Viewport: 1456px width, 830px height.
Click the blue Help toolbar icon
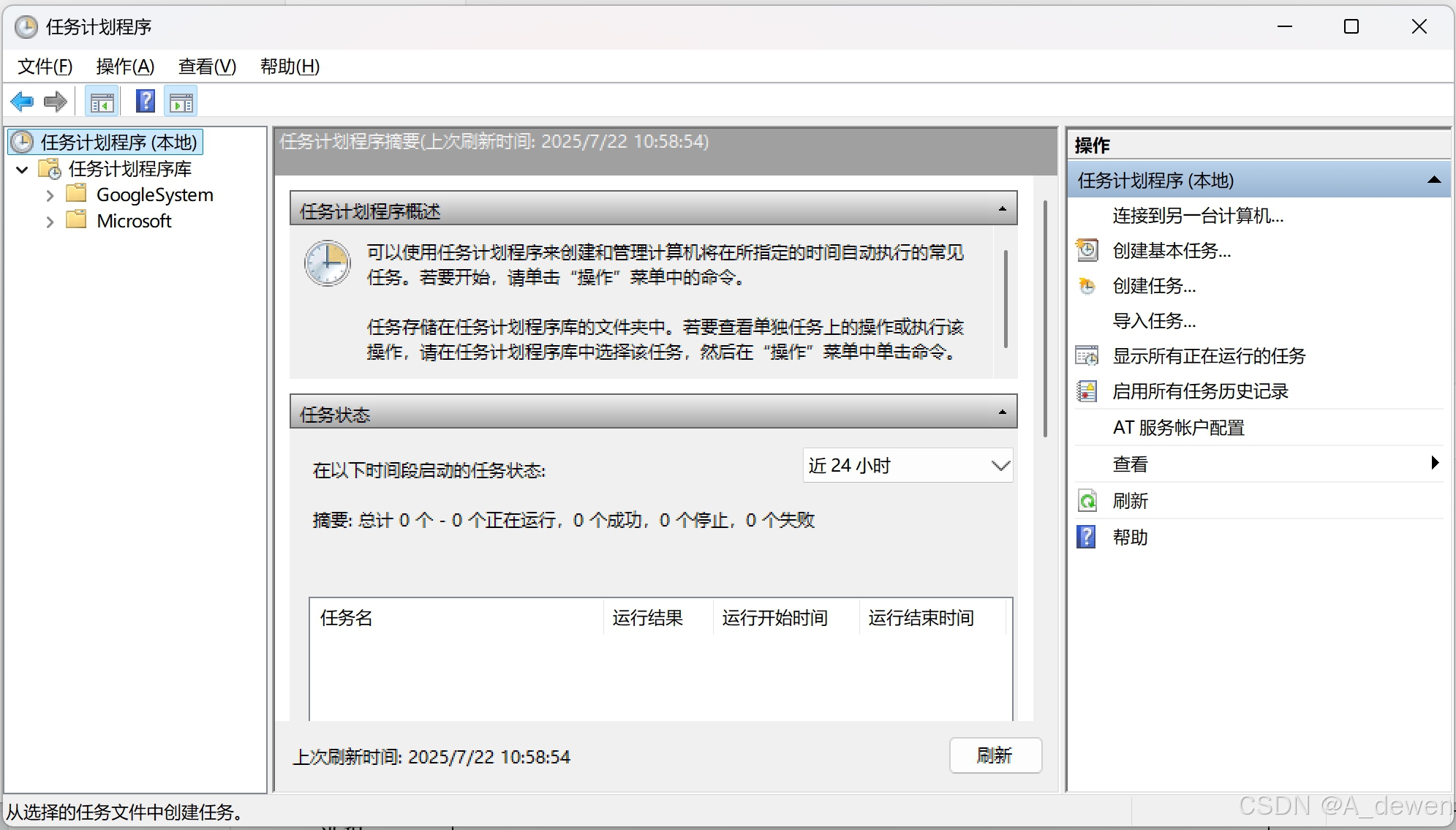146,102
